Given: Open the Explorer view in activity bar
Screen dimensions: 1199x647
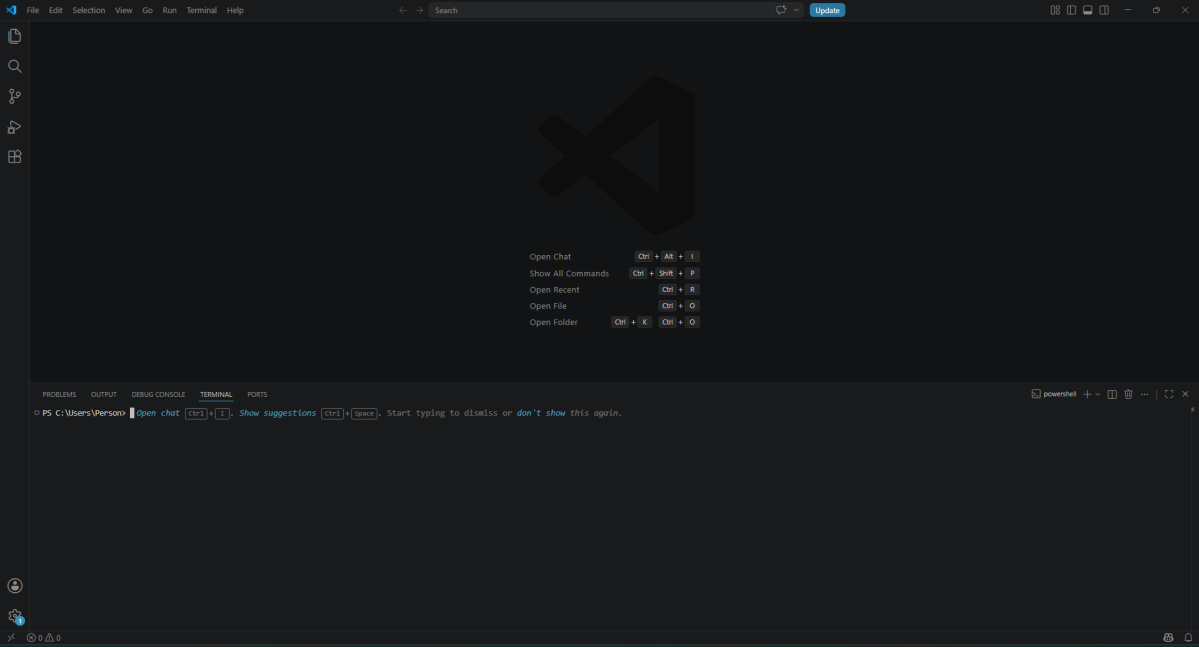Looking at the screenshot, I should point(15,36).
